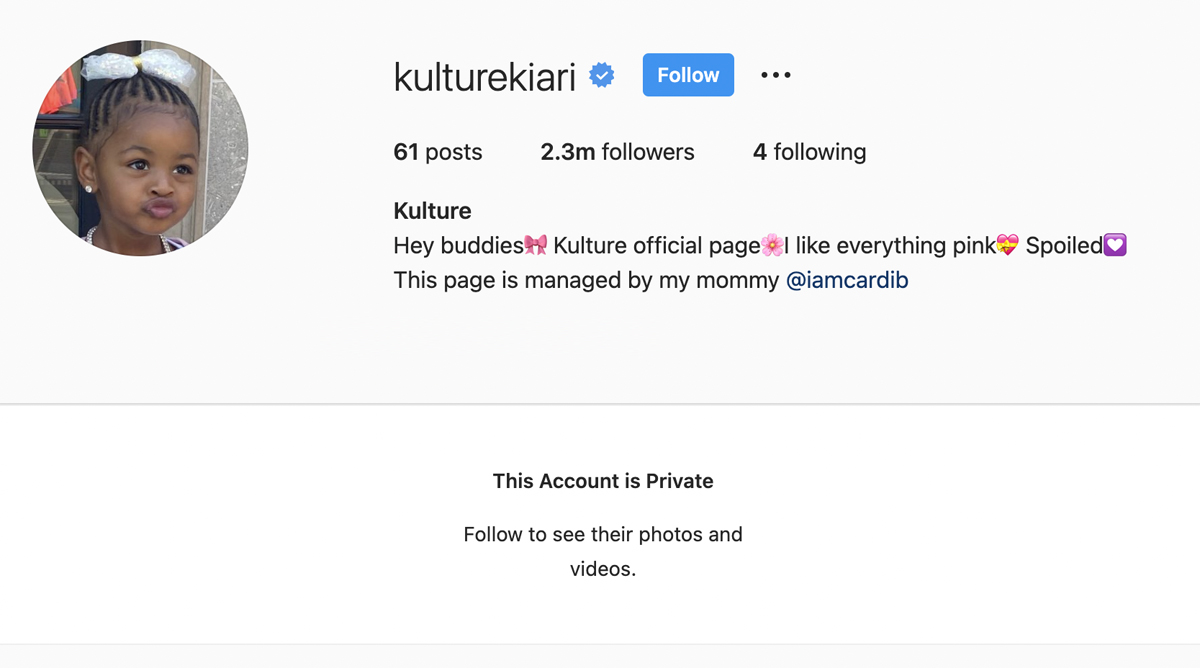This screenshot has width=1200, height=668.
Task: Click the I like everything pink phrase
Action: (890, 245)
